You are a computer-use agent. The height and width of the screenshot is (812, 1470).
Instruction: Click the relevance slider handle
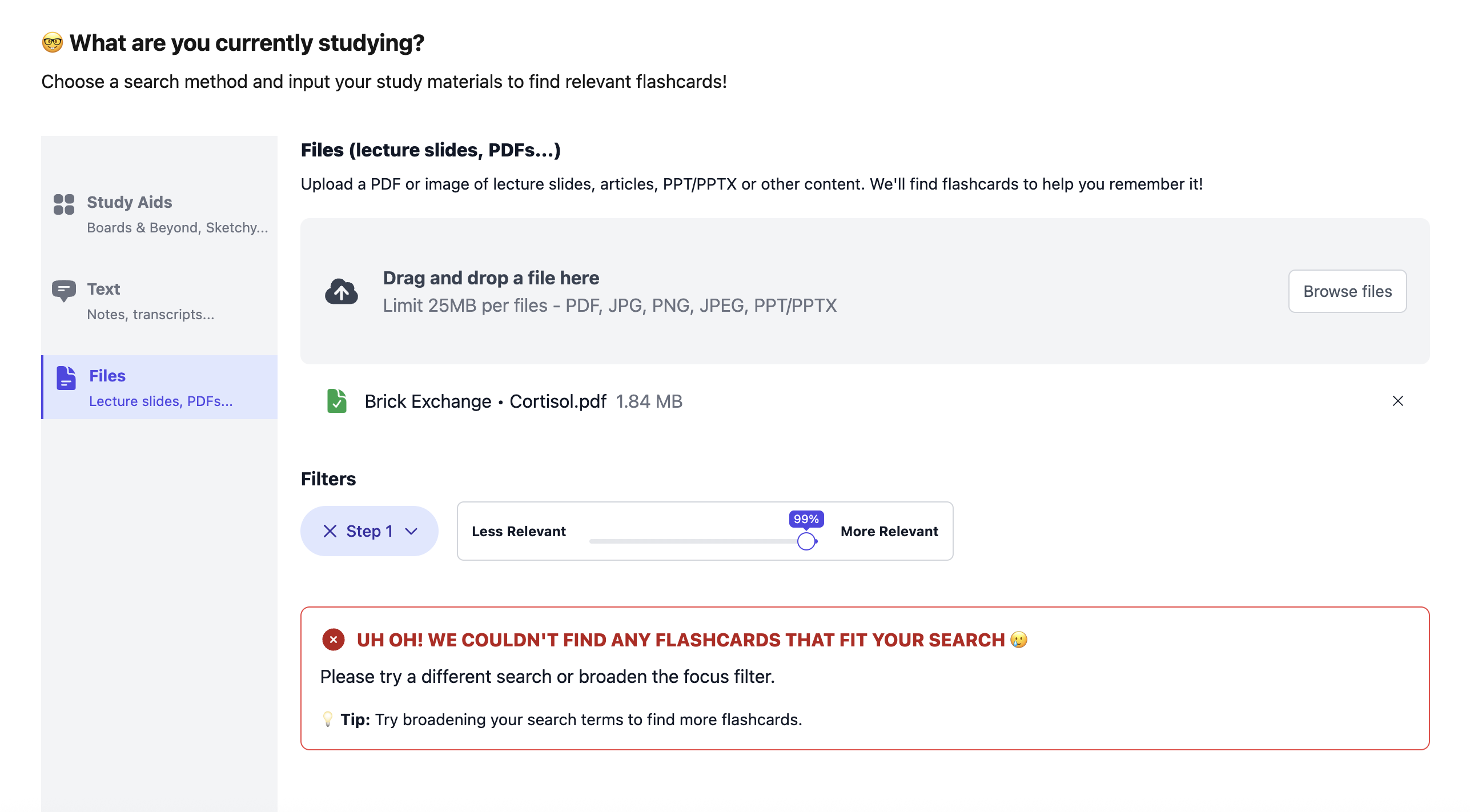(x=806, y=541)
